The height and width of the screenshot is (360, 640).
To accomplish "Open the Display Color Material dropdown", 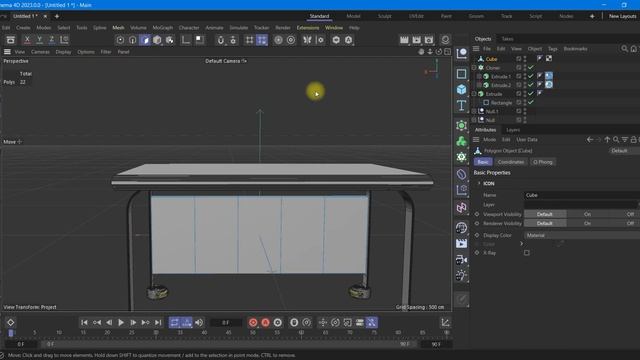I will pos(582,235).
